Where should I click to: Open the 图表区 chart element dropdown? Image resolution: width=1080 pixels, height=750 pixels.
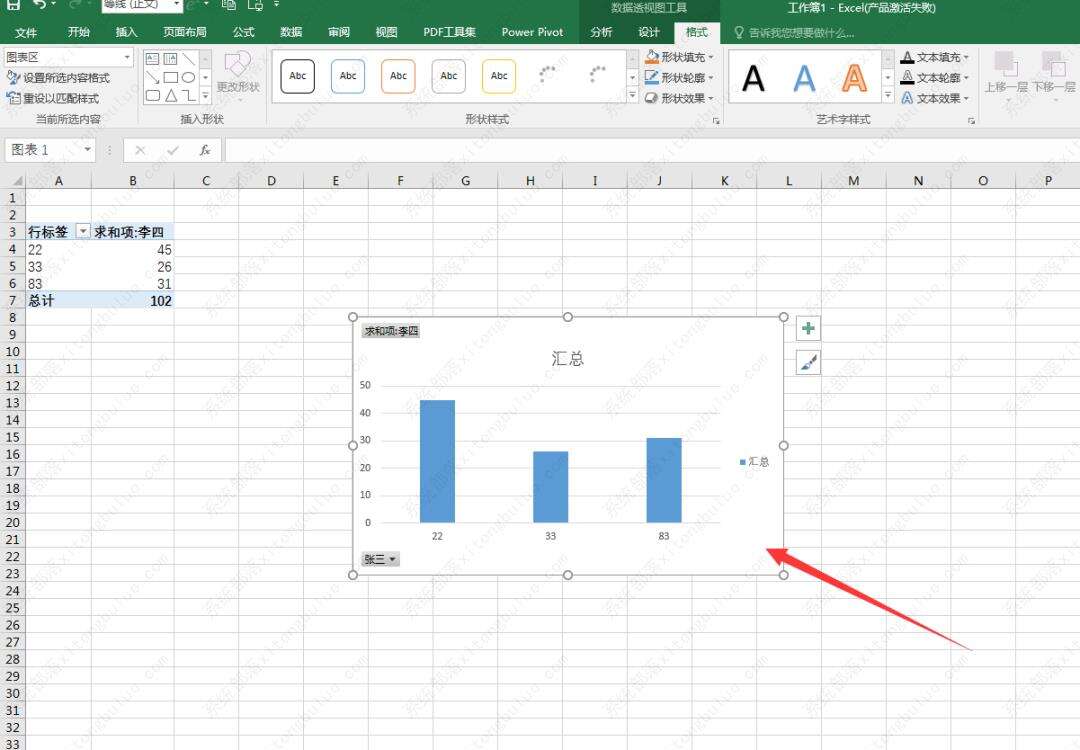126,58
